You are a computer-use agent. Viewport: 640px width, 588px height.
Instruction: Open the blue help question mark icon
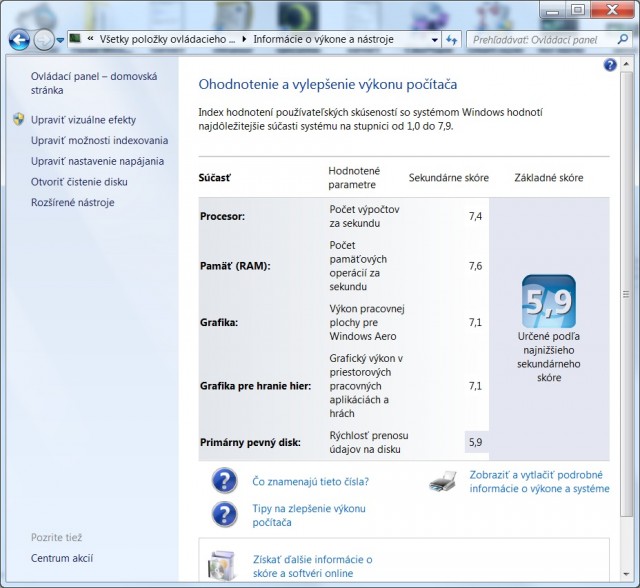click(610, 65)
